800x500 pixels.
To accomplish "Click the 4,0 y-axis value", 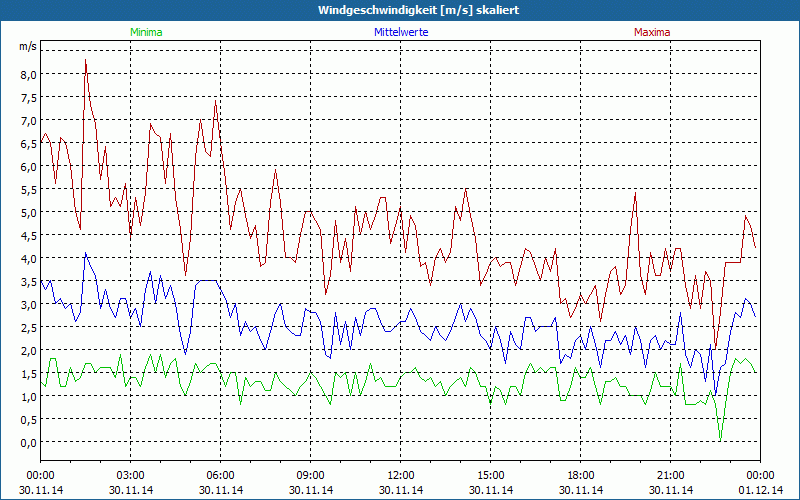I will pos(28,258).
